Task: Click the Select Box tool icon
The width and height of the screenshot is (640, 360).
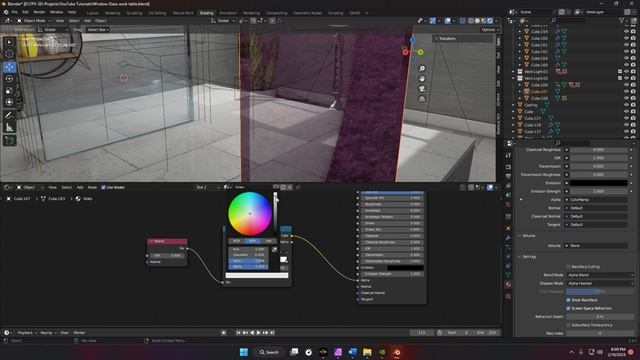Action: point(9,42)
